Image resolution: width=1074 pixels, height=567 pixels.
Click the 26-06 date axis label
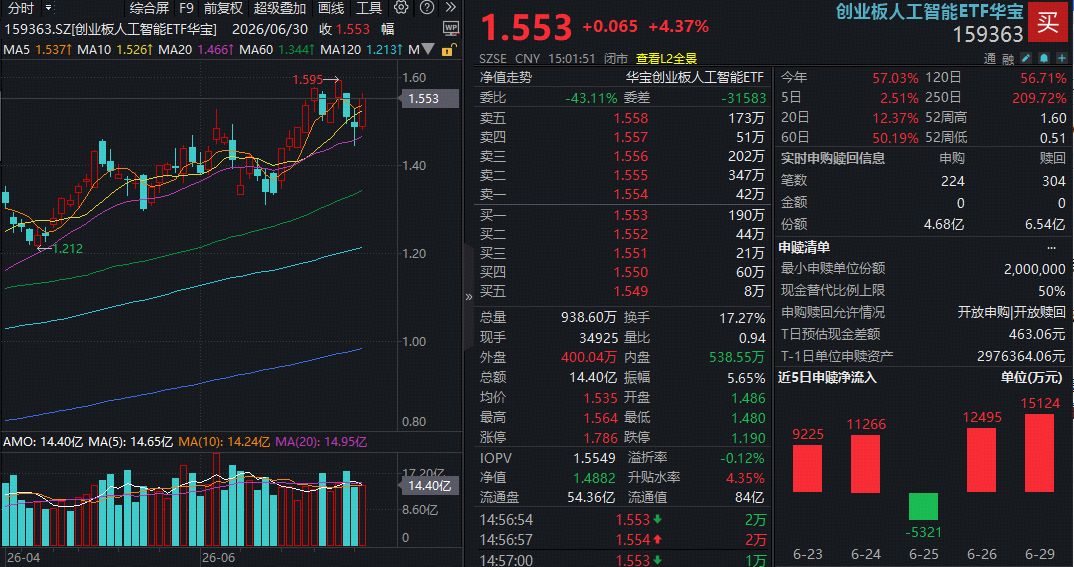pyautogui.click(x=218, y=558)
